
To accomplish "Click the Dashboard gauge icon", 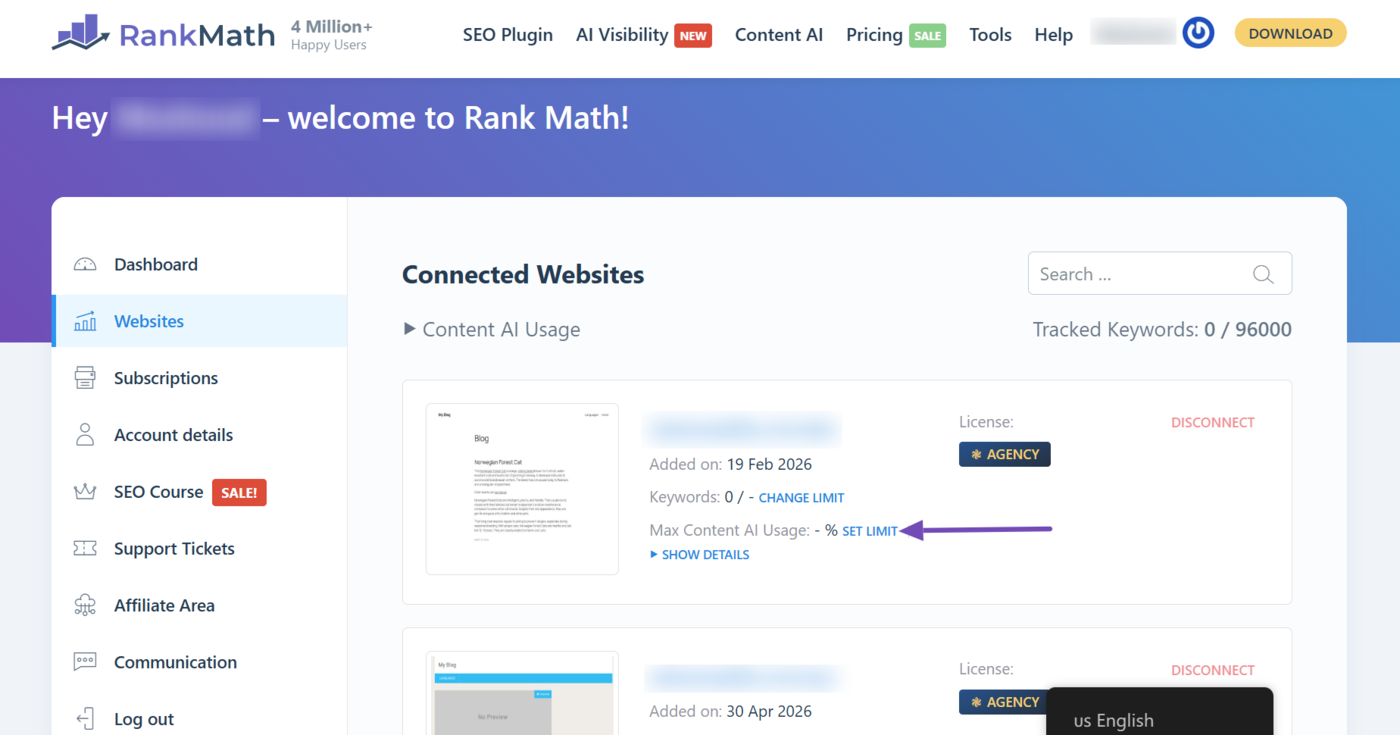I will pos(85,264).
